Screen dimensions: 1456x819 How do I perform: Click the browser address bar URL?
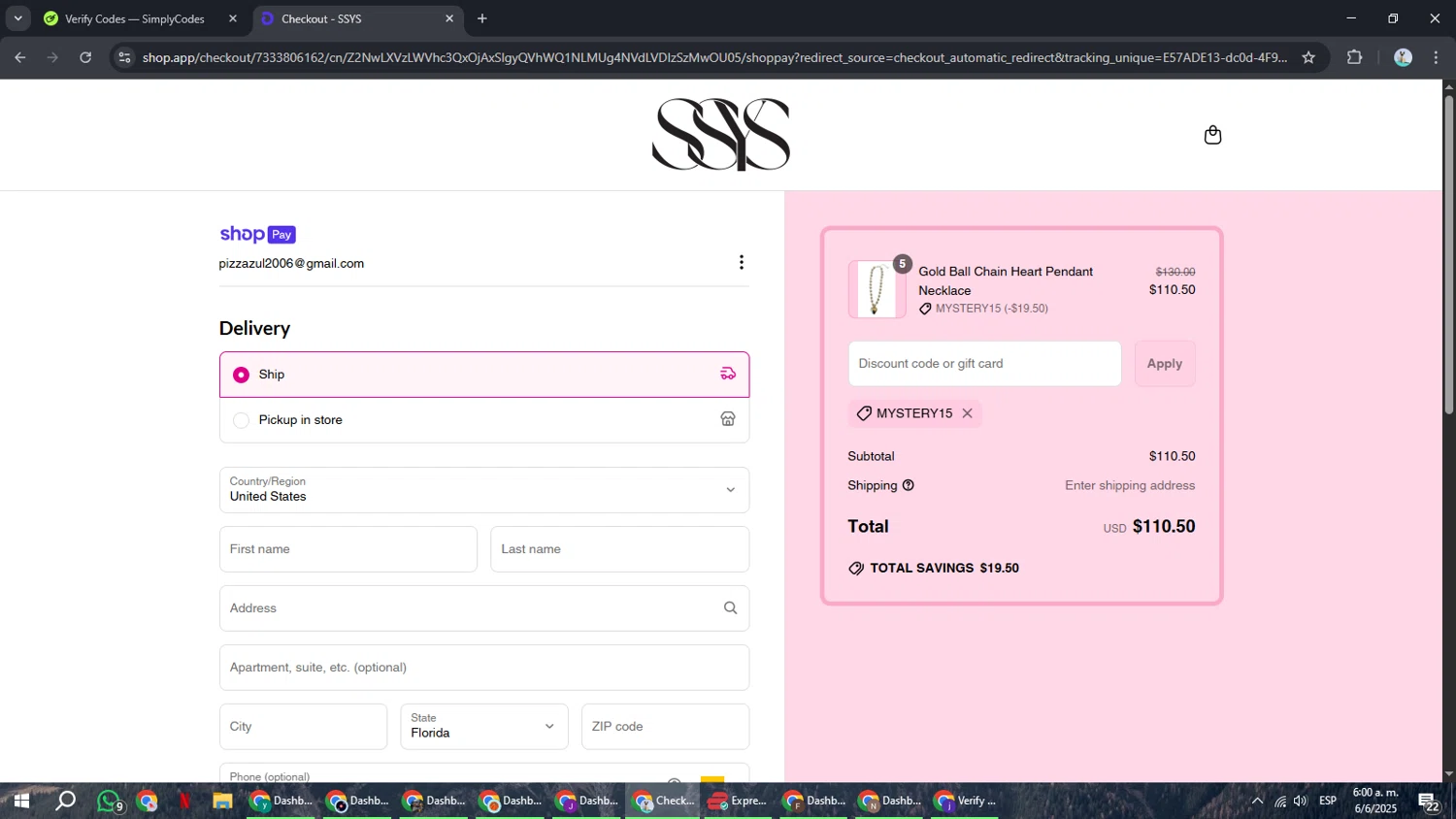714,57
